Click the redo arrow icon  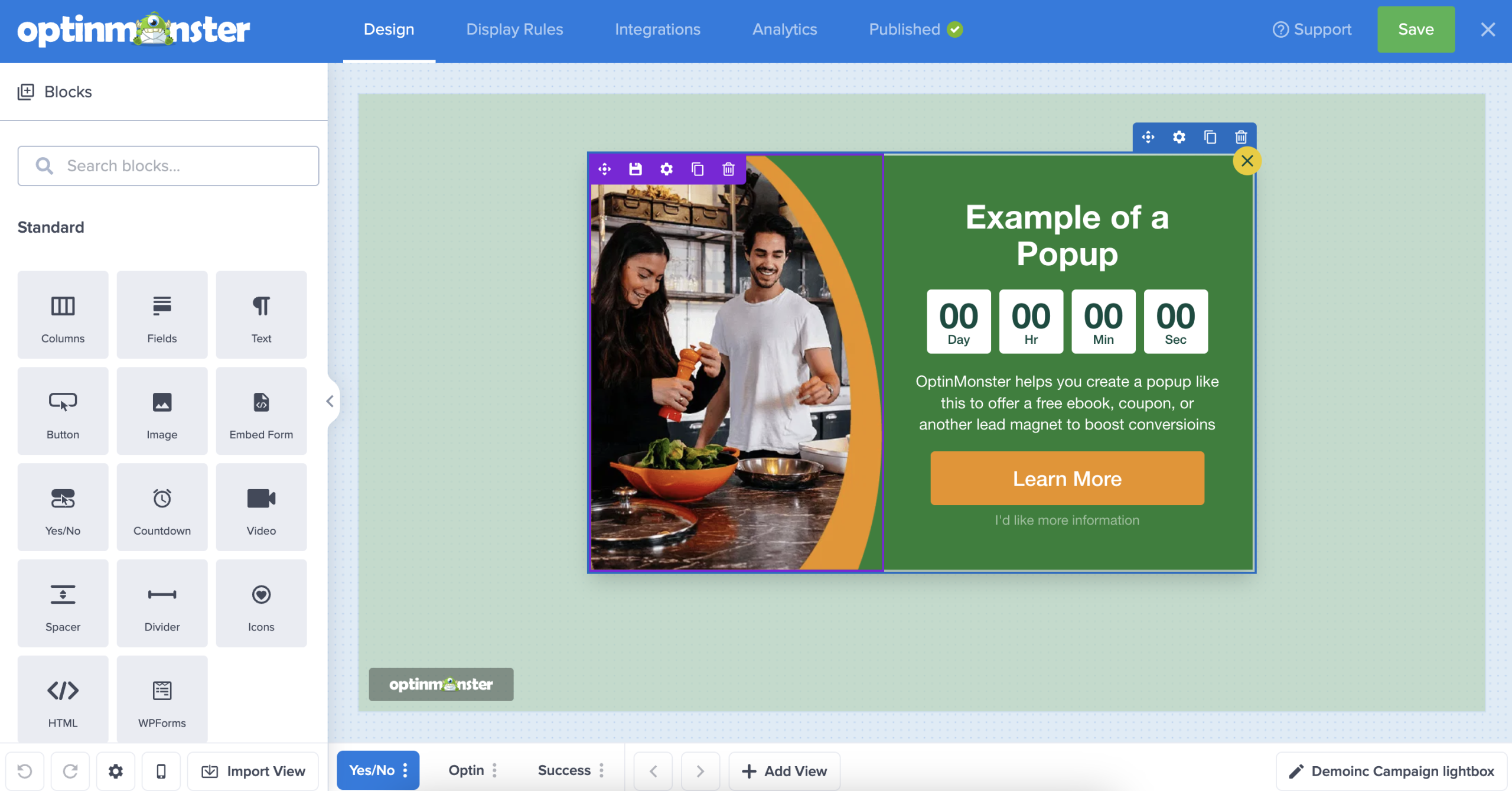coord(70,771)
